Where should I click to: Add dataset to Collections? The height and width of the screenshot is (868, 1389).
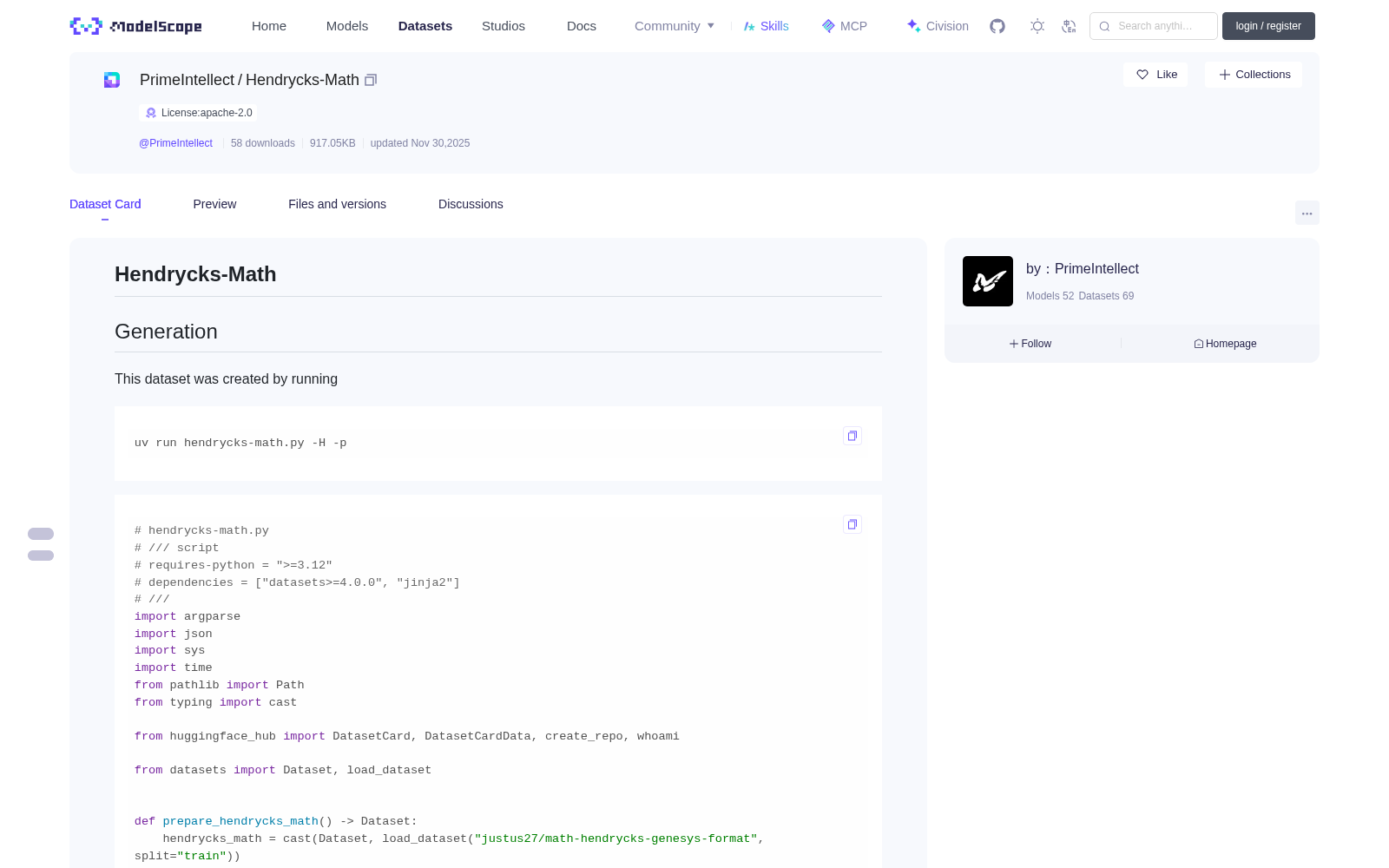coord(1254,75)
